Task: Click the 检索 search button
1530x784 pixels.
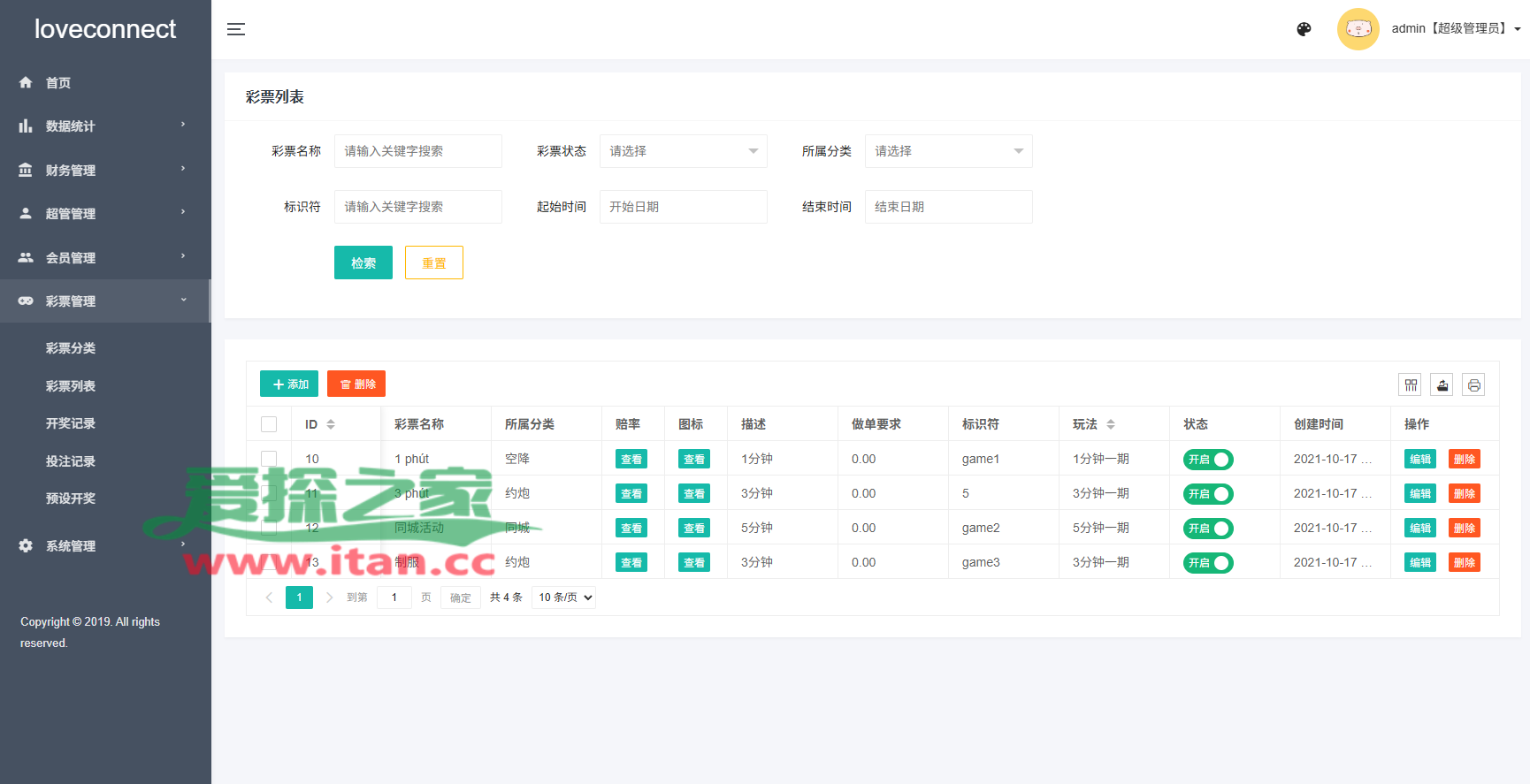Action: click(363, 263)
